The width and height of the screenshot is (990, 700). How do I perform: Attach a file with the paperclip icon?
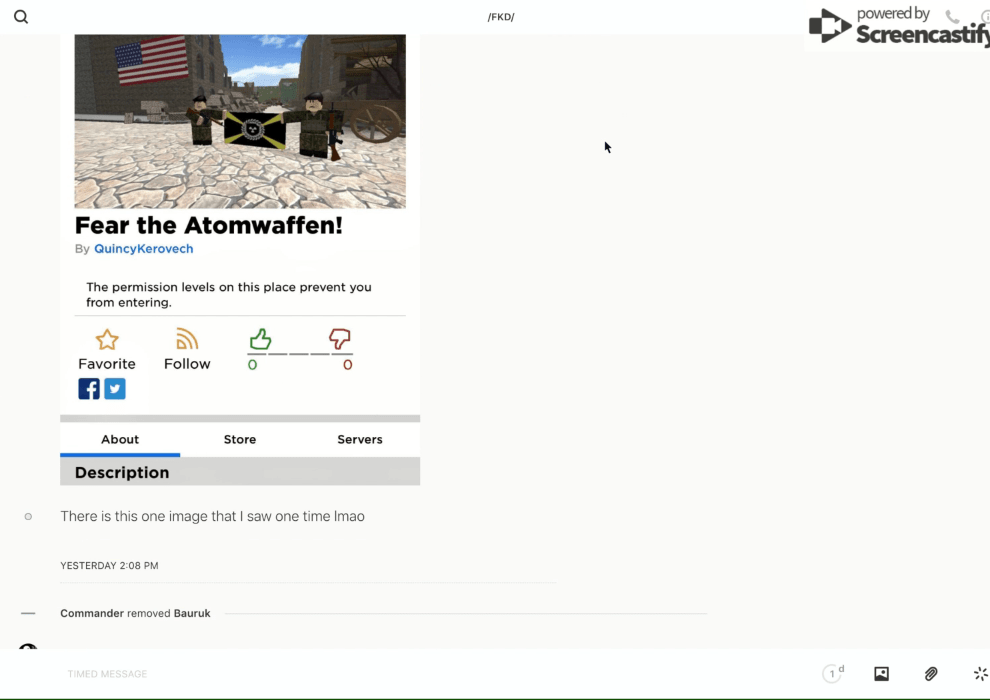pyautogui.click(x=930, y=674)
